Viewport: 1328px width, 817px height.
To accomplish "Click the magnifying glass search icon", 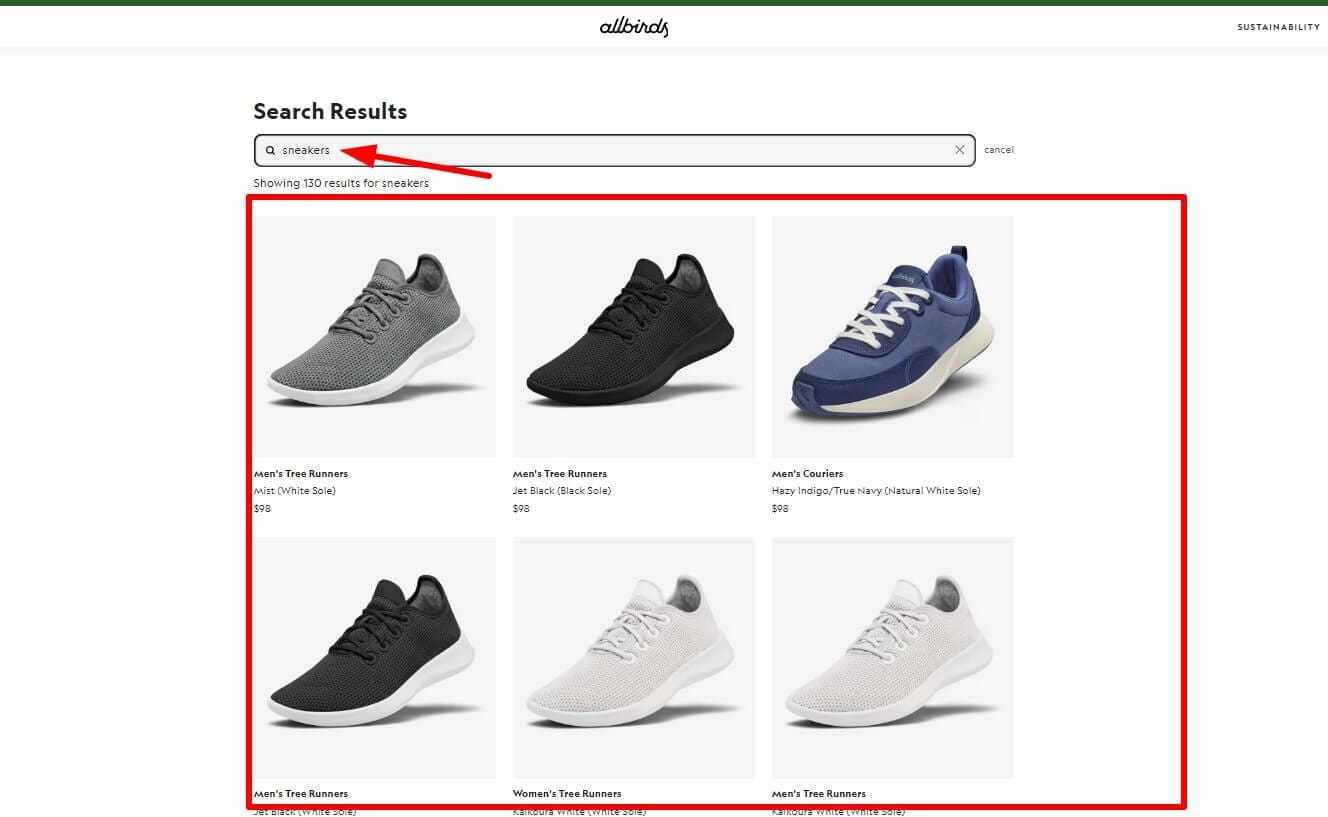I will coord(270,150).
